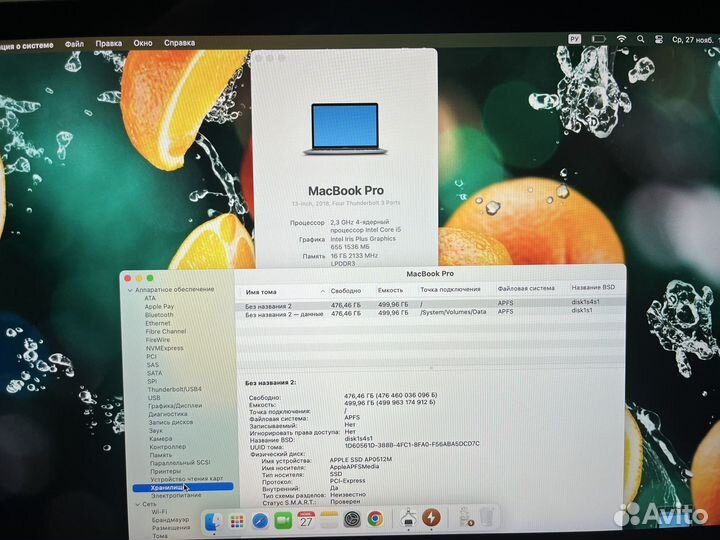Select Диагностика in the sidebar
The width and height of the screenshot is (720, 540).
coord(168,414)
